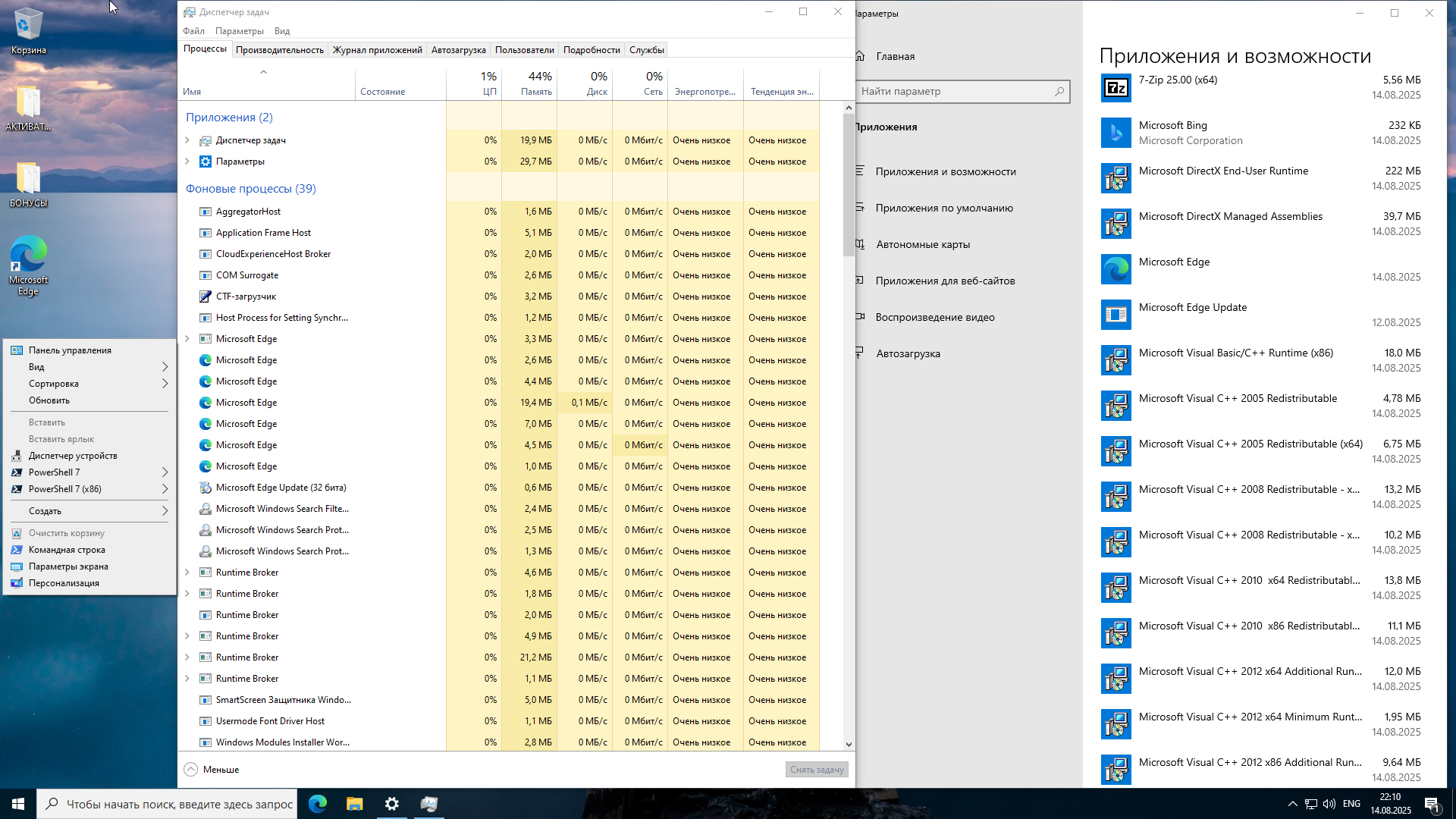Expand the Диспетчер задач process row

pos(187,140)
